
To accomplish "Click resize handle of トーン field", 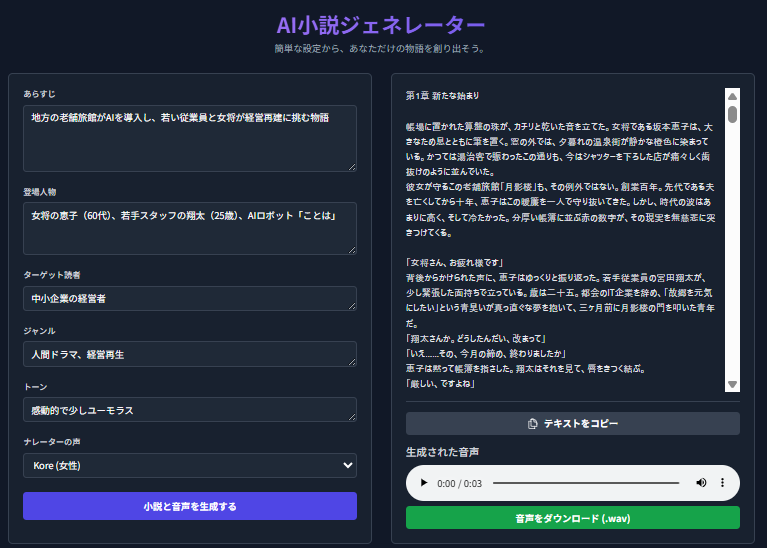I will [x=351, y=416].
